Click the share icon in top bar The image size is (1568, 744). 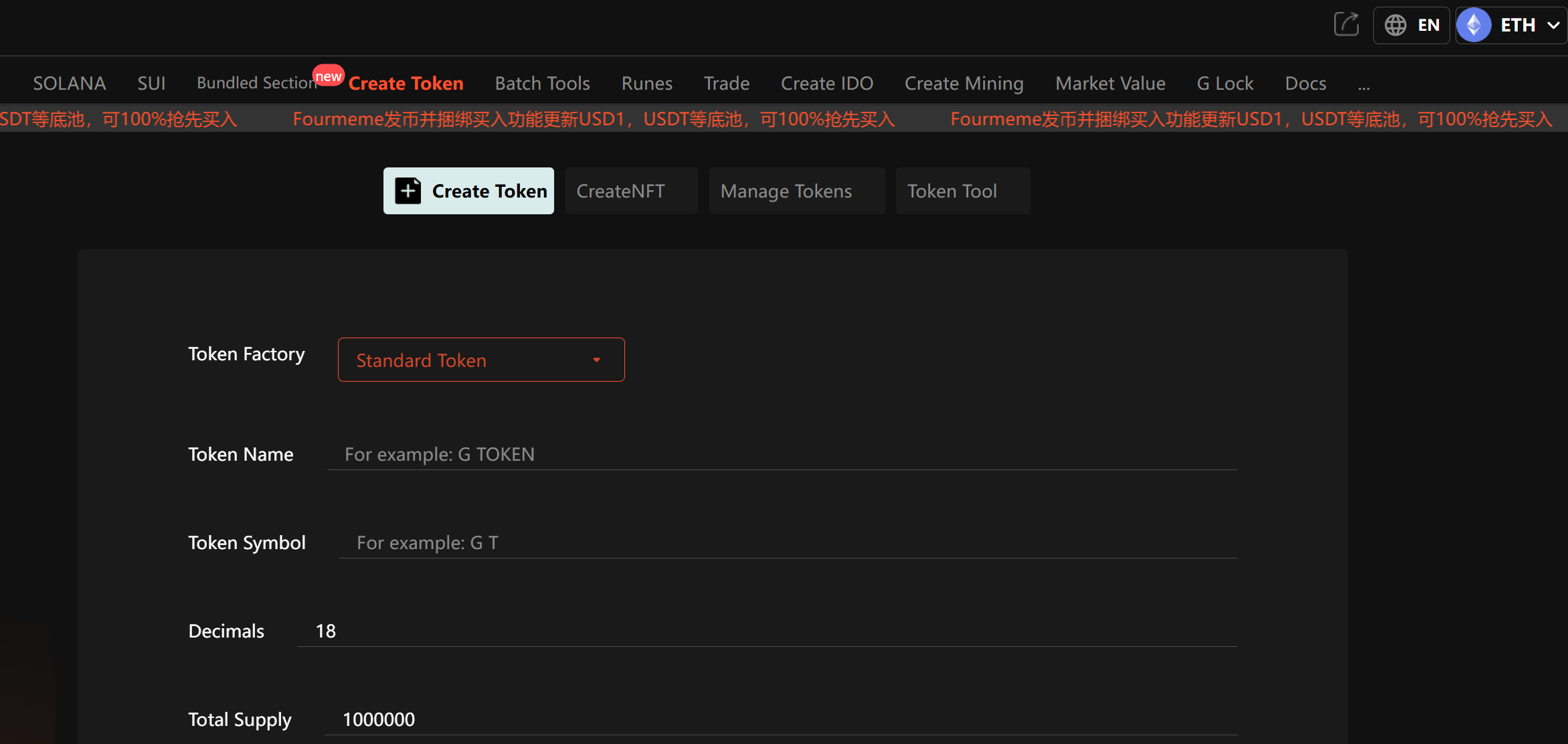(x=1346, y=25)
